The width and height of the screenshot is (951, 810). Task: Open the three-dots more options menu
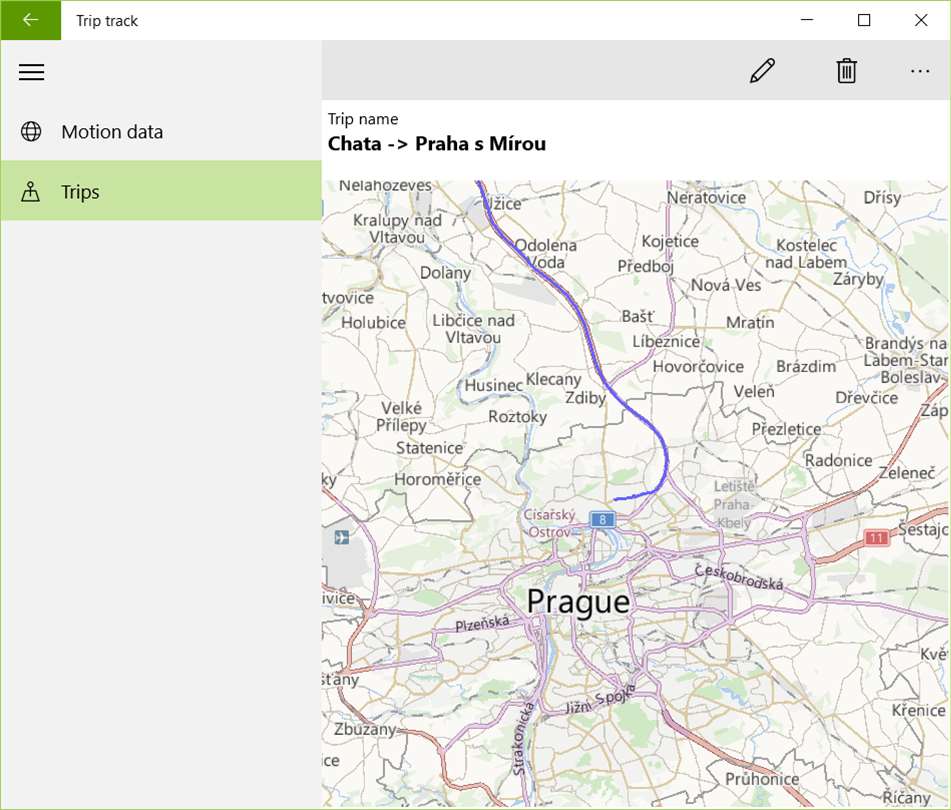920,72
